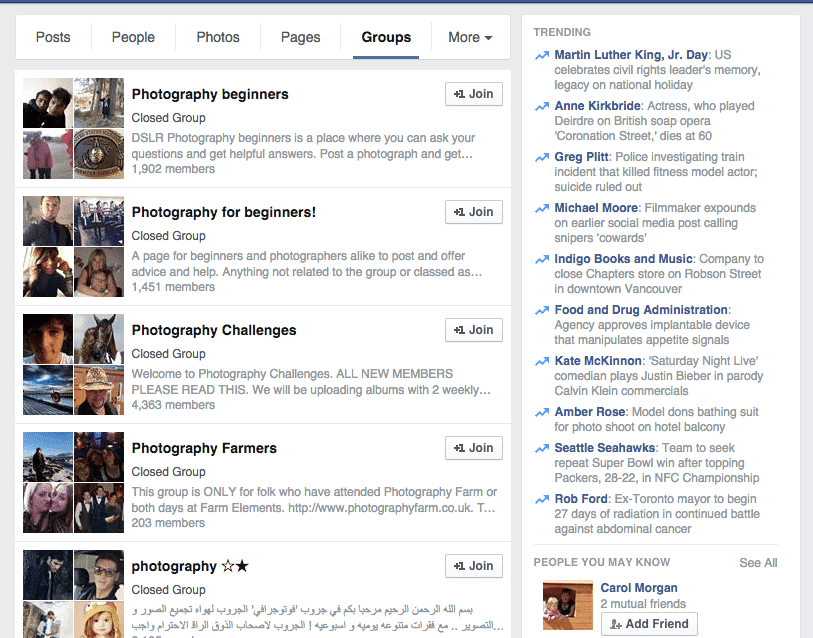Click trending arrow icon beside Michael Moore
The width and height of the screenshot is (813, 638).
pyautogui.click(x=542, y=208)
